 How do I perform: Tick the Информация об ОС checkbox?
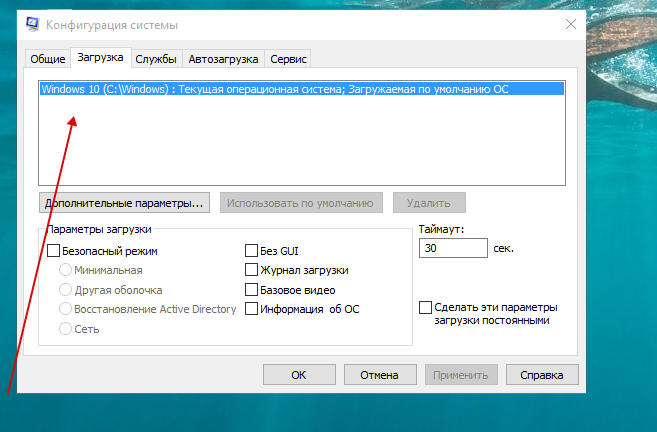[252, 309]
